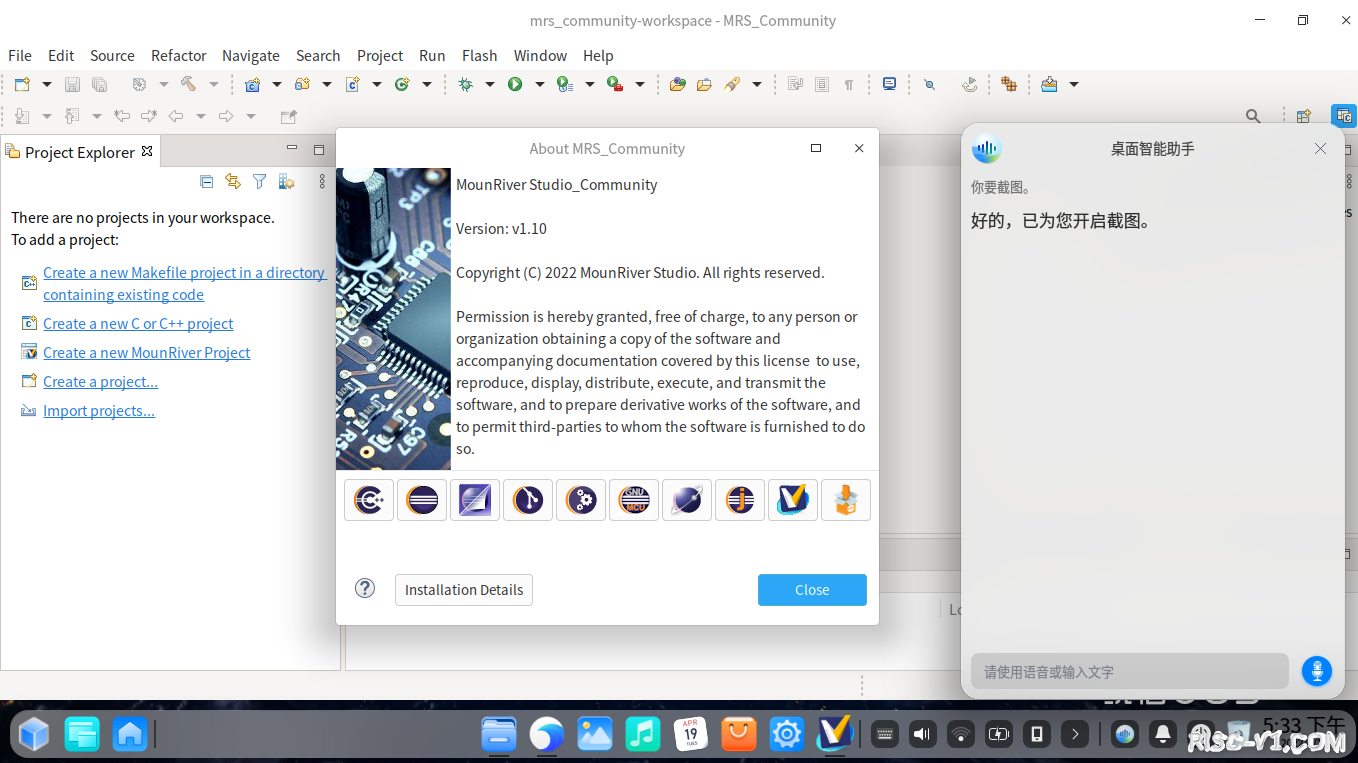Click Link with Editor arrows icon
The width and height of the screenshot is (1358, 763).
point(233,181)
